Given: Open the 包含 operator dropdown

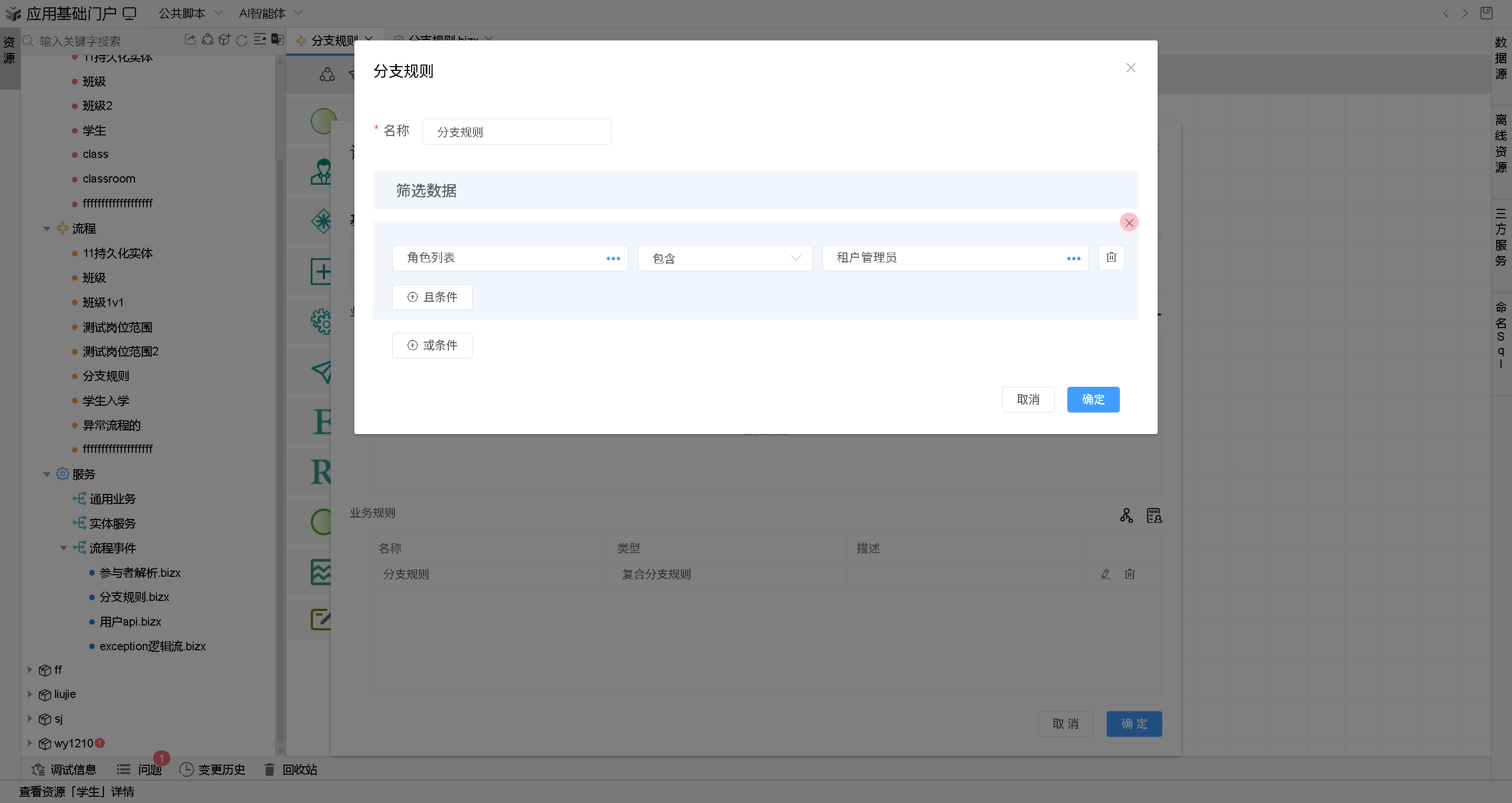Looking at the screenshot, I should [724, 258].
